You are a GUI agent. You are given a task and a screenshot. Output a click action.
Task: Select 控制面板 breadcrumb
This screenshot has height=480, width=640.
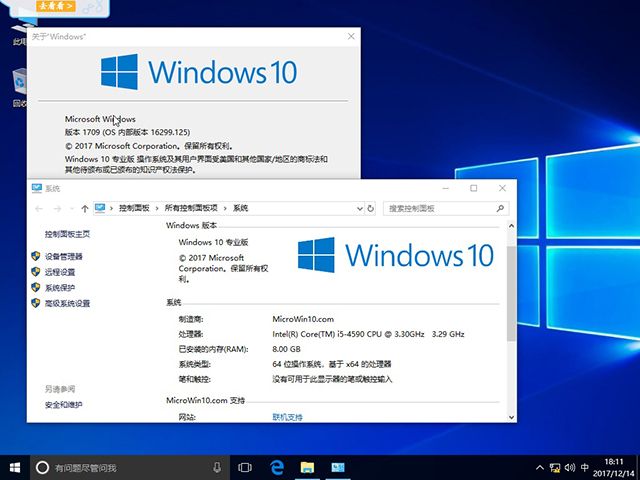pos(134,208)
